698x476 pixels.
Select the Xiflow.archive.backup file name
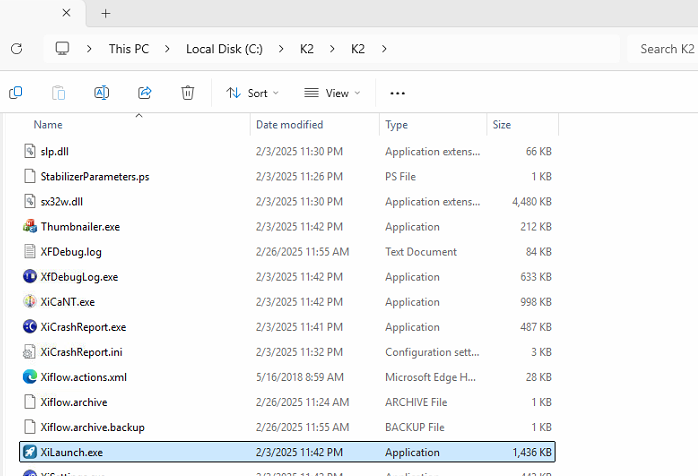[x=93, y=427]
